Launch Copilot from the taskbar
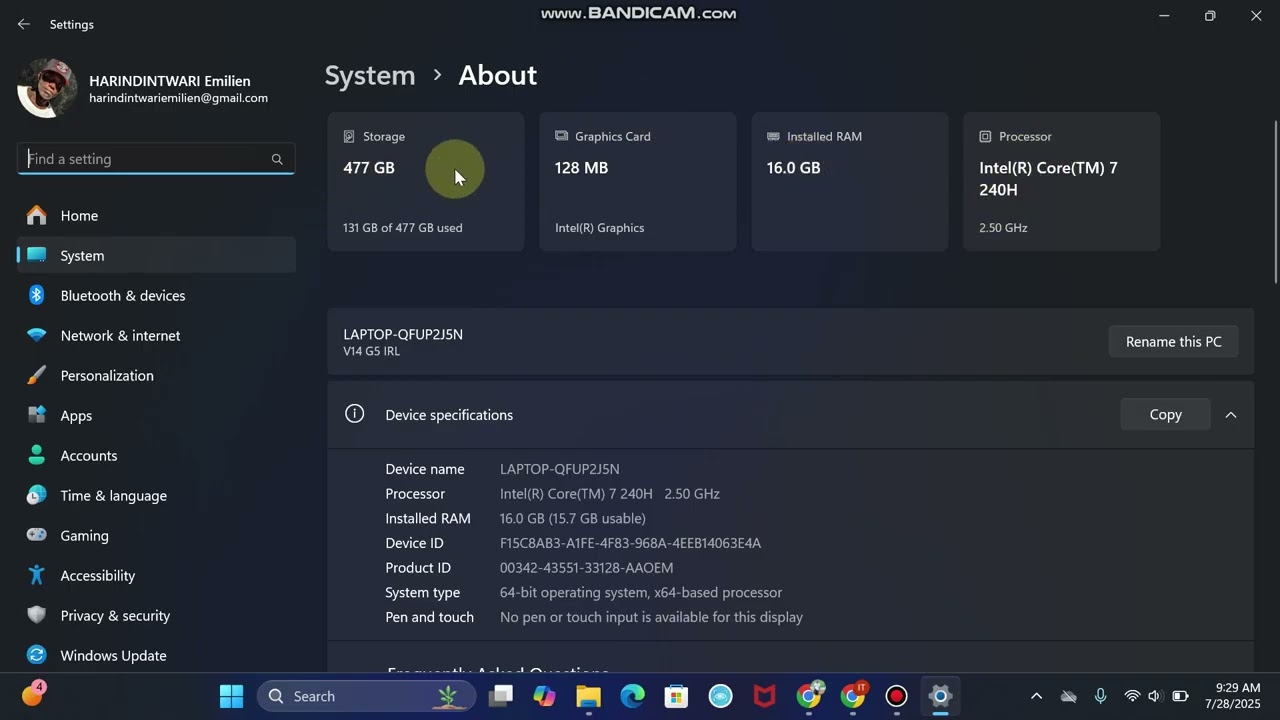Viewport: 1280px width, 720px height. click(544, 696)
